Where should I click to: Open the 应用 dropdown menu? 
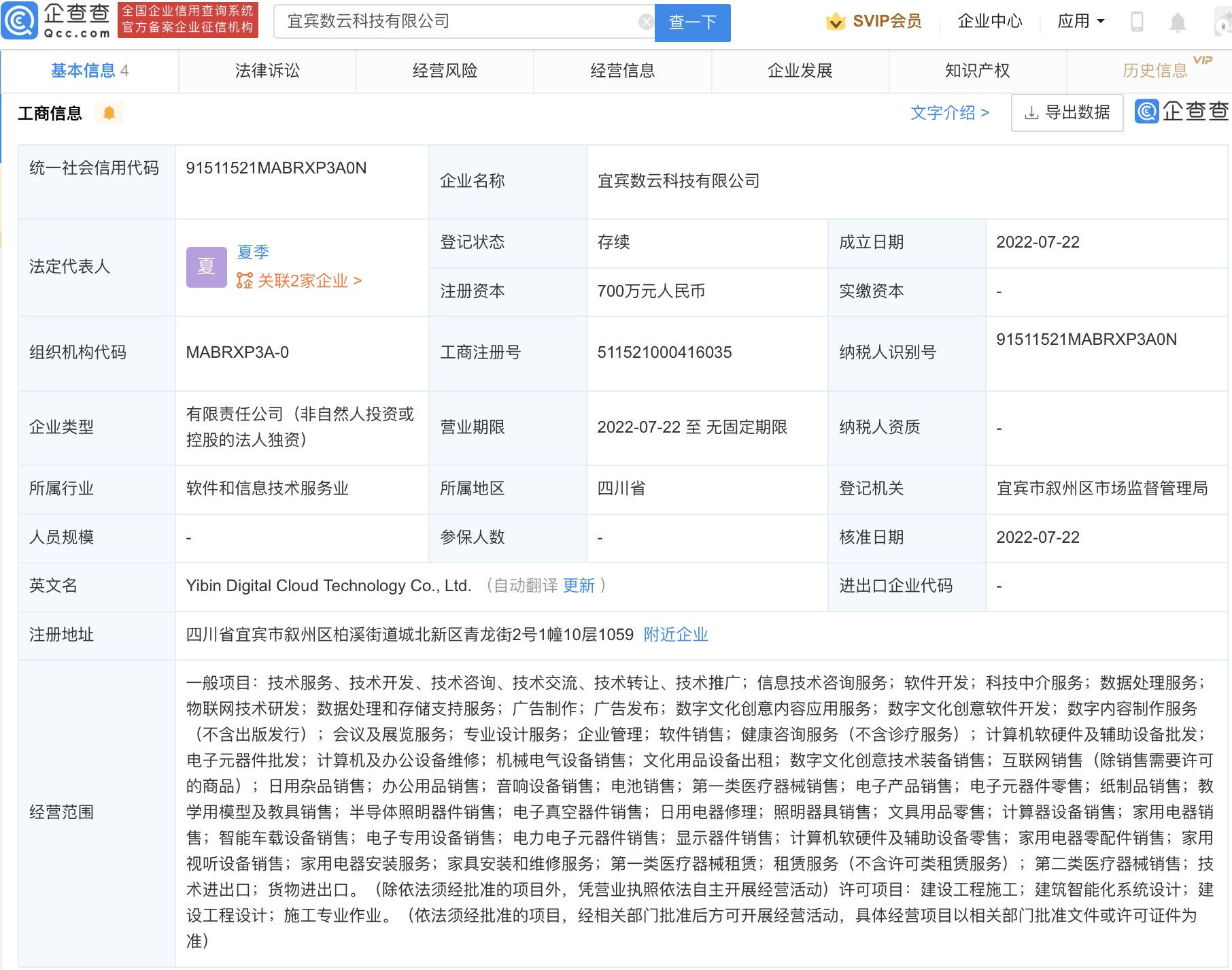tap(1081, 22)
